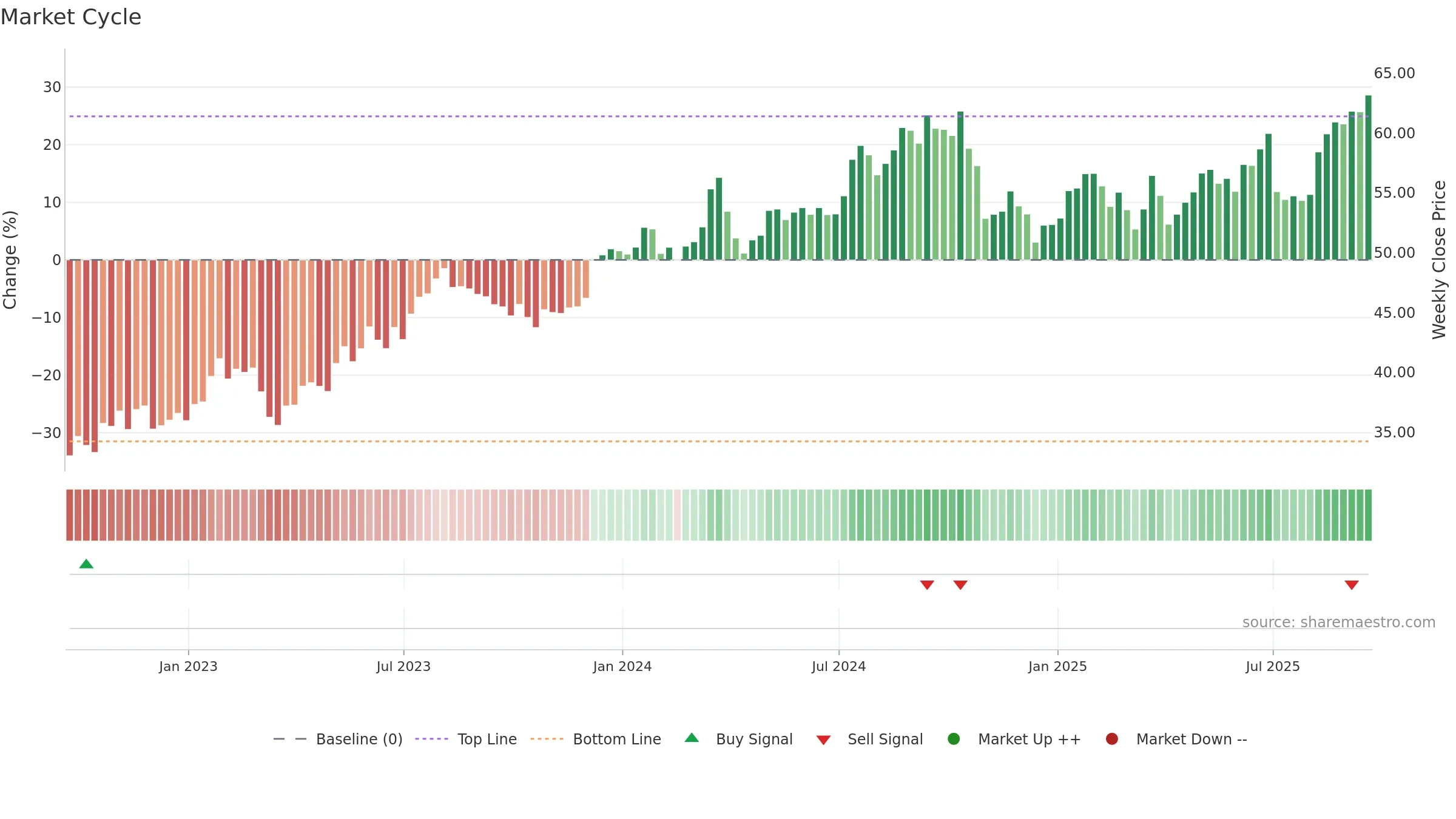
Task: Toggle the Baseline (0) legend entry
Action: click(338, 739)
